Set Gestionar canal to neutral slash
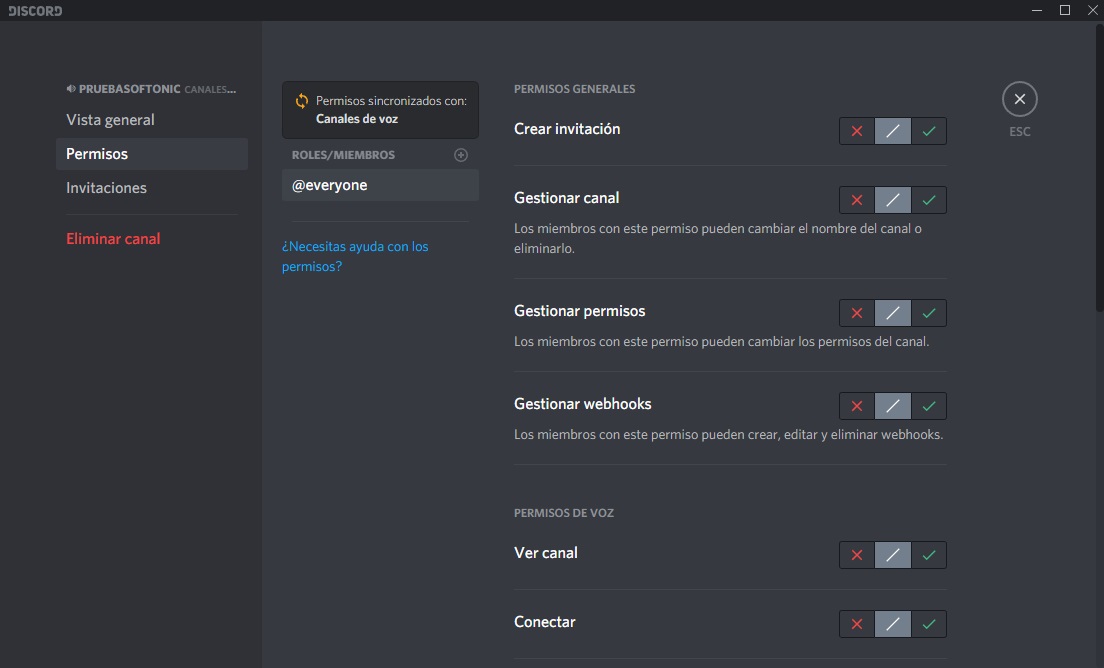Viewport: 1104px width, 668px height. tap(893, 200)
